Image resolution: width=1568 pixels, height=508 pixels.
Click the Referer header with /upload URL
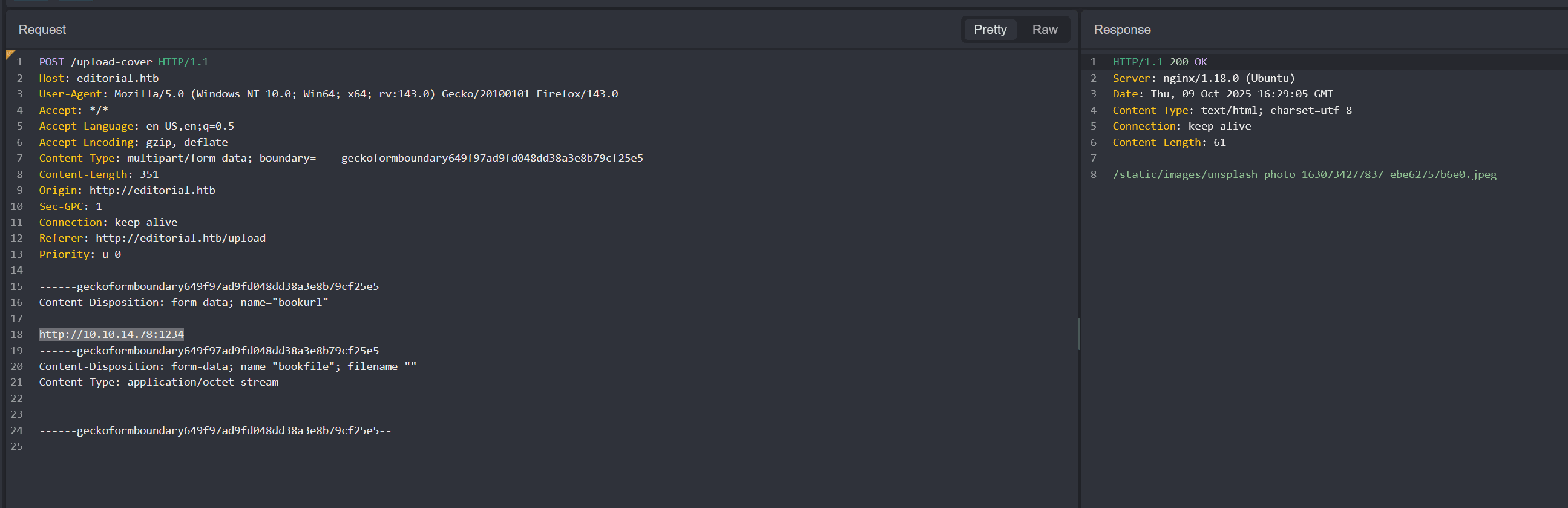coord(152,238)
